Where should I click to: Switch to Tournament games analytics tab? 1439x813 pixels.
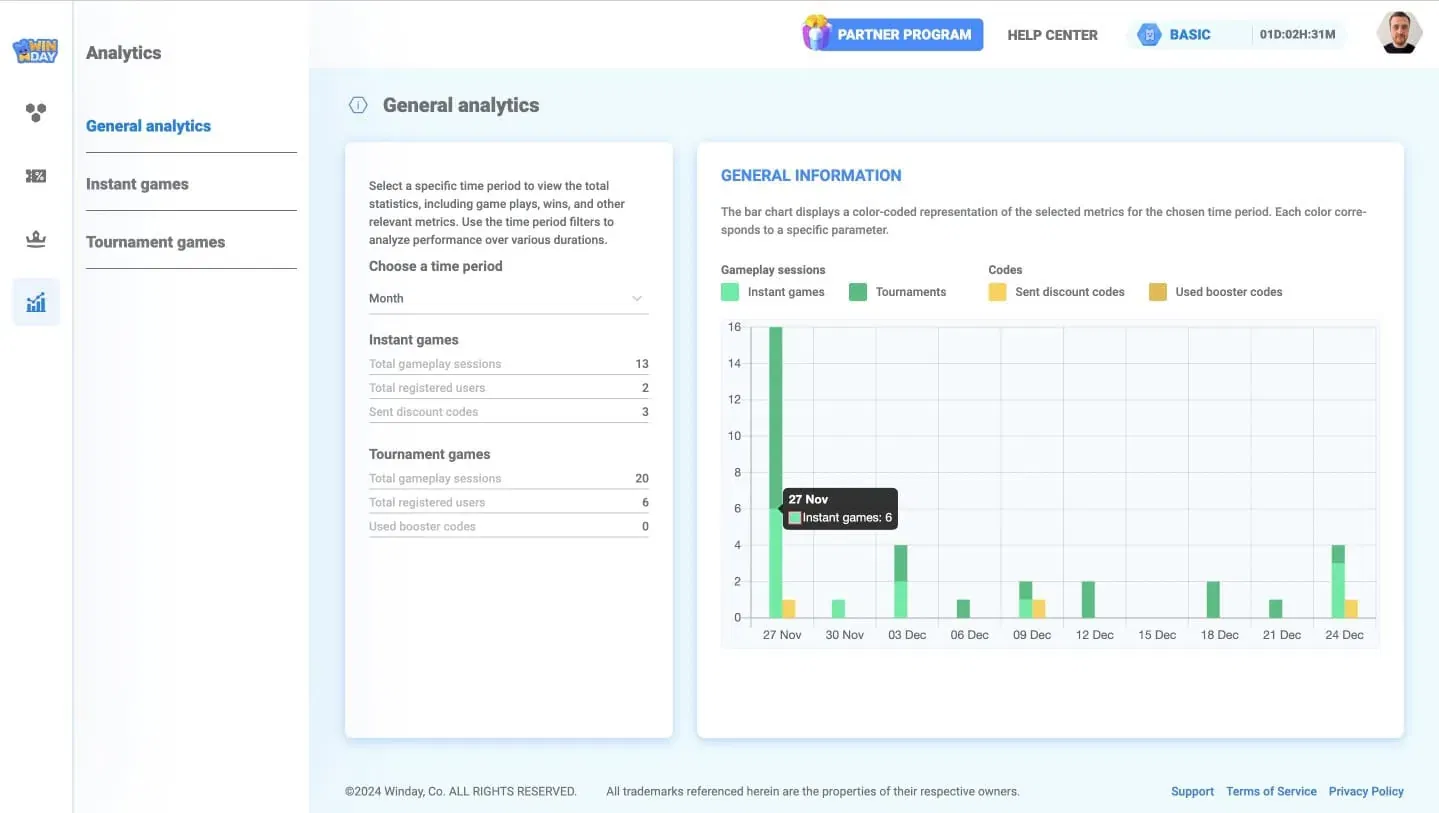coord(155,242)
